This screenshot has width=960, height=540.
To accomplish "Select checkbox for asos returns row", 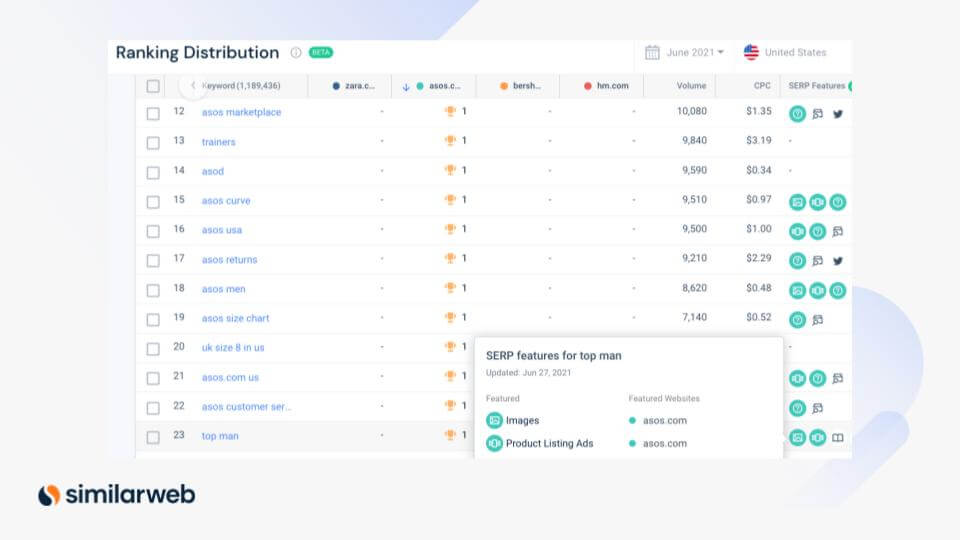I will coord(153,261).
